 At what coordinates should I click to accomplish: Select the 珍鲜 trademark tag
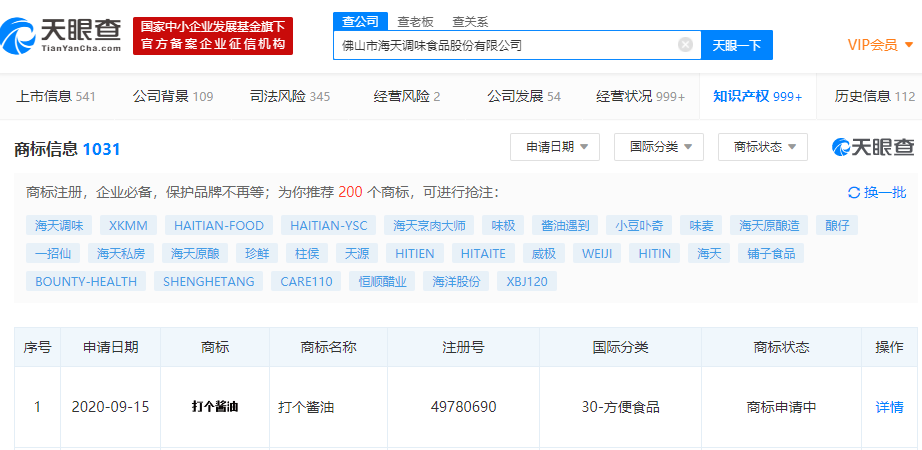click(x=257, y=254)
